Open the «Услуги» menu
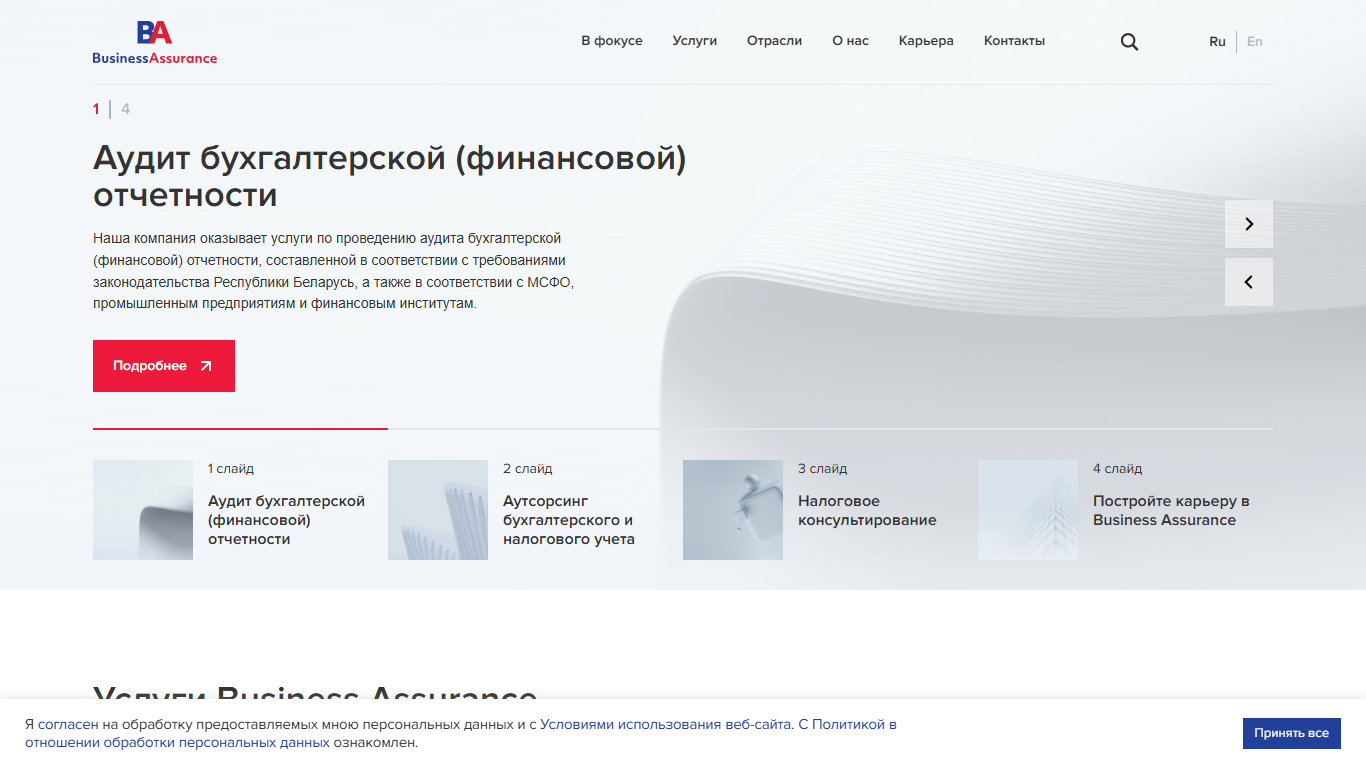Viewport: 1366px width, 768px height. 695,41
